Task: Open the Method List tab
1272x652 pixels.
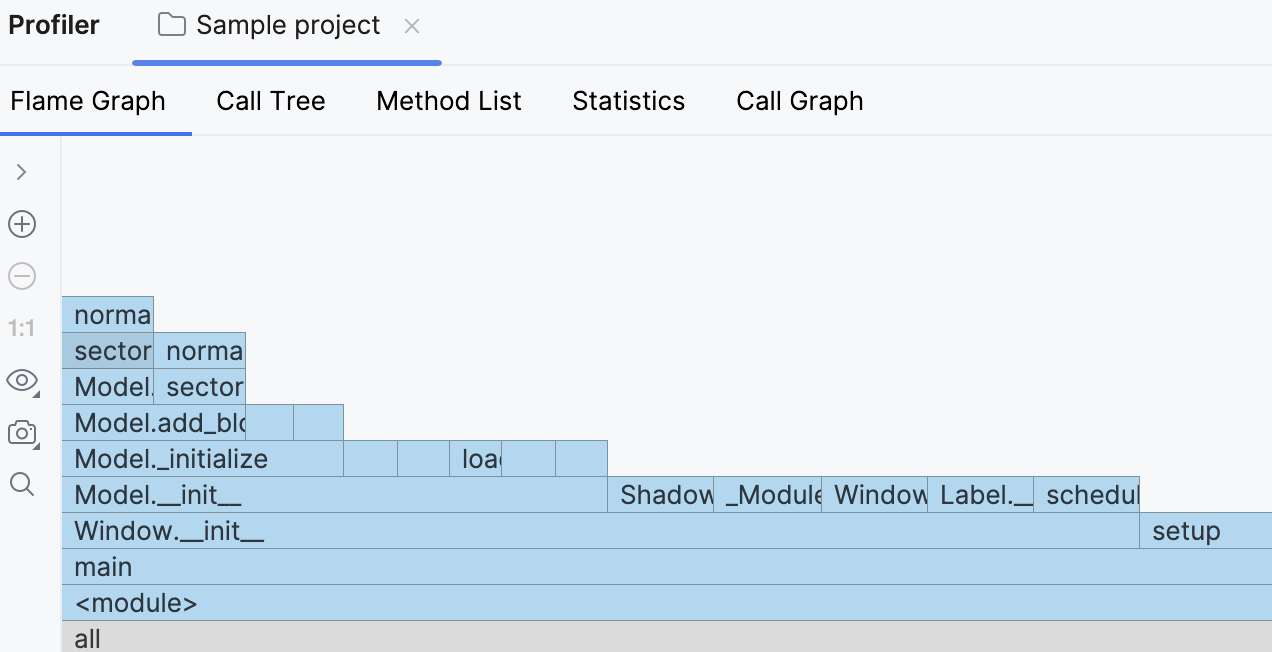Action: point(449,101)
